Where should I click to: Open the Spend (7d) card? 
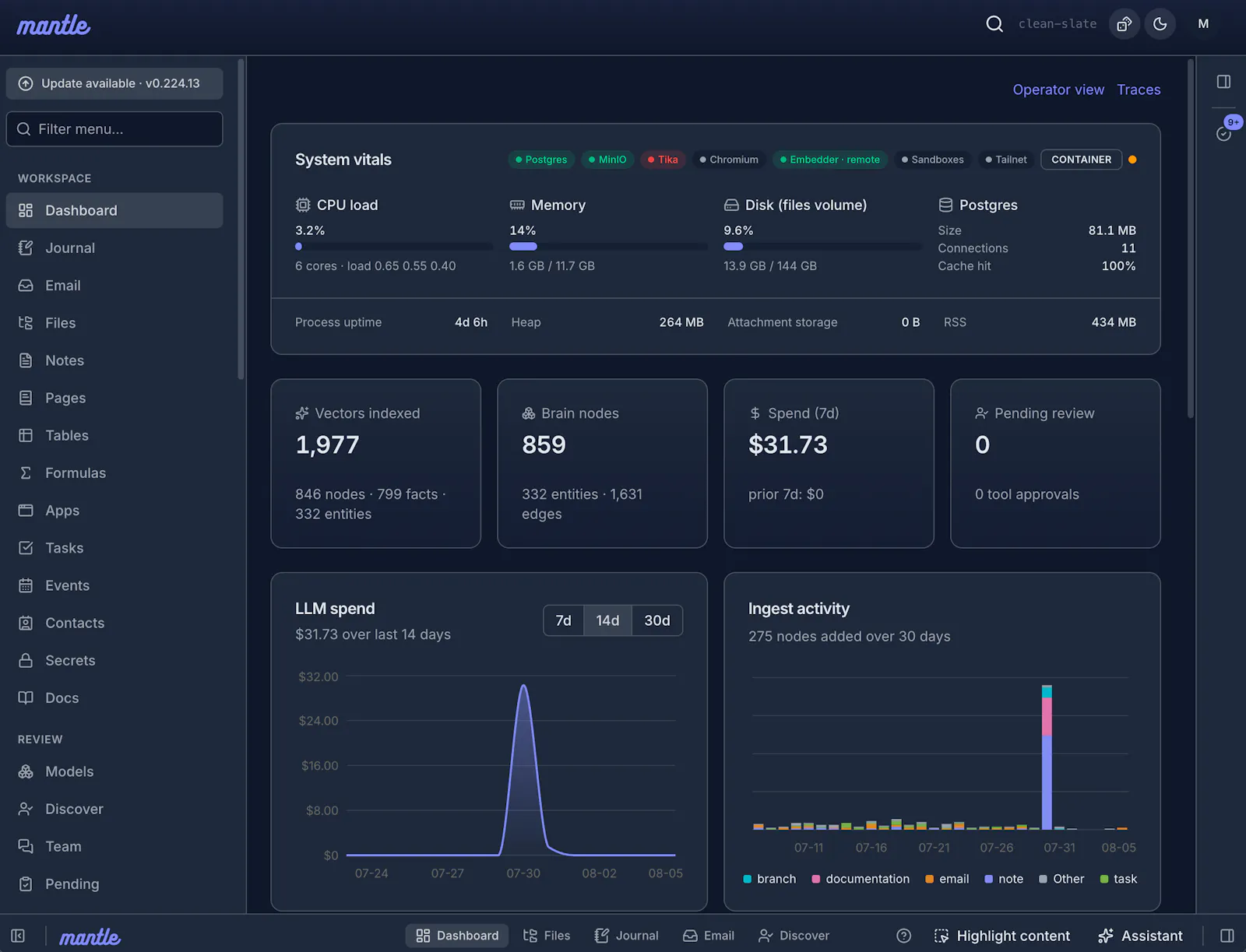pos(829,463)
